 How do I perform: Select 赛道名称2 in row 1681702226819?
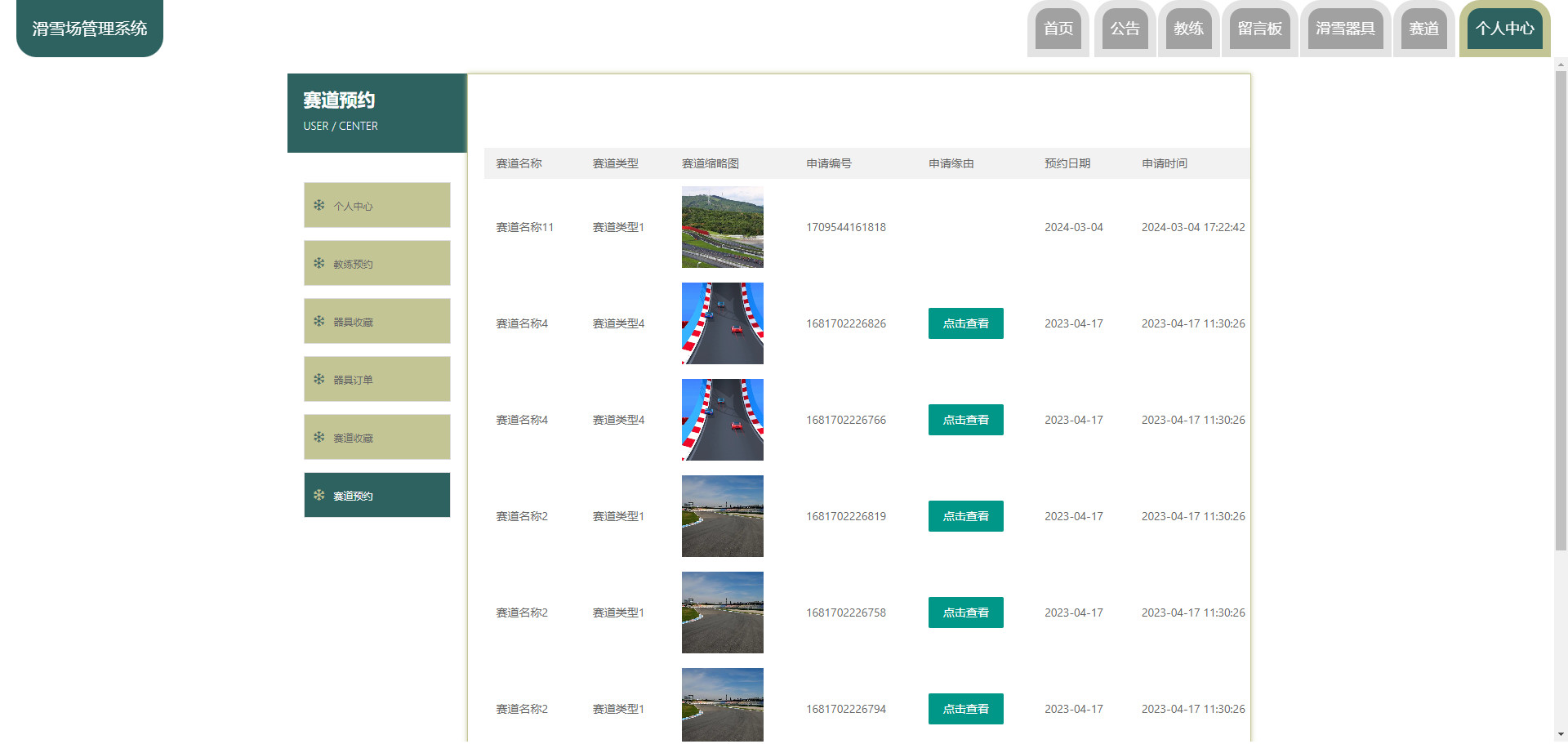(x=522, y=516)
